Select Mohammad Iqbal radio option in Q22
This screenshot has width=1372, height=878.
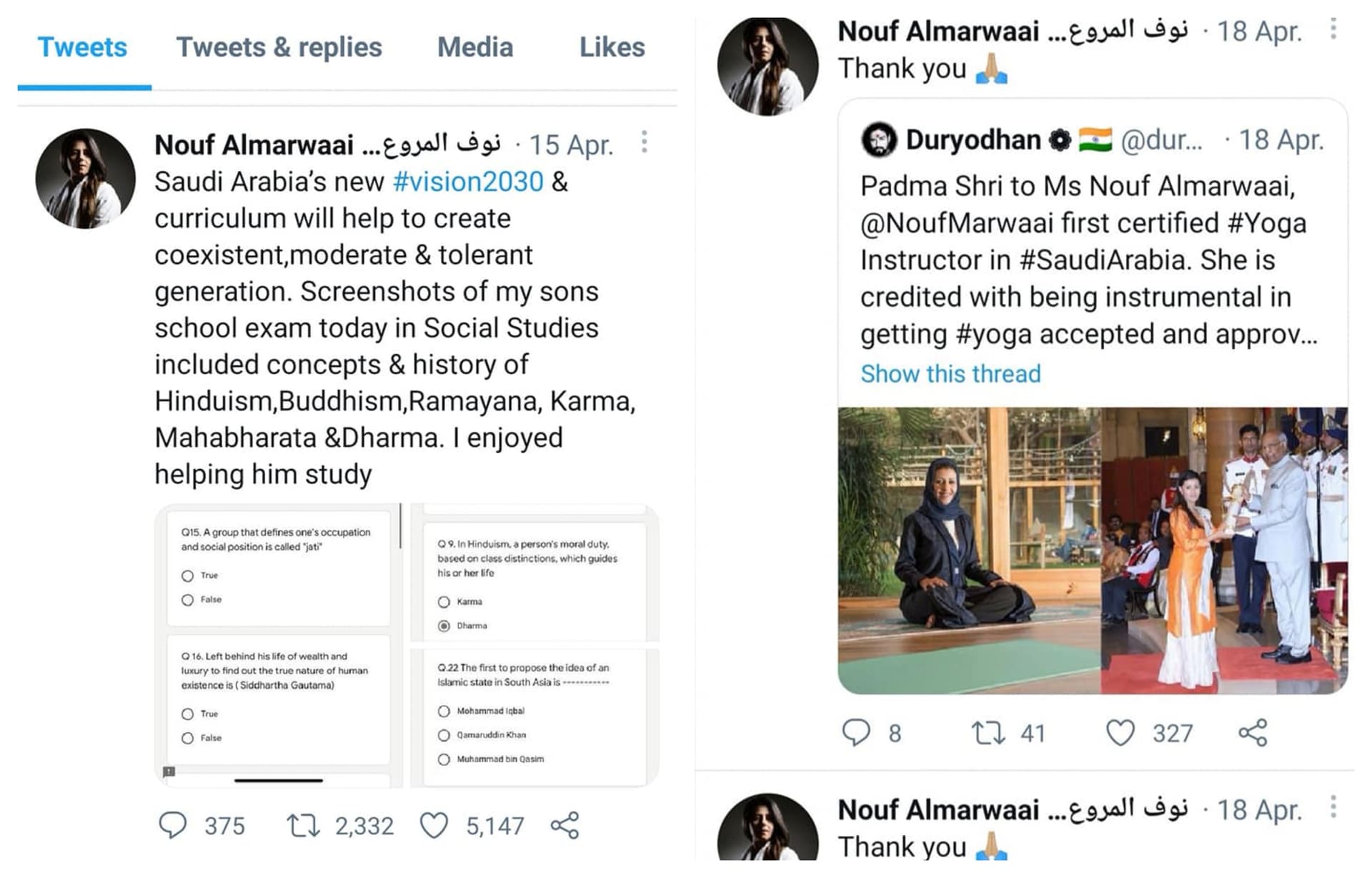[x=444, y=711]
